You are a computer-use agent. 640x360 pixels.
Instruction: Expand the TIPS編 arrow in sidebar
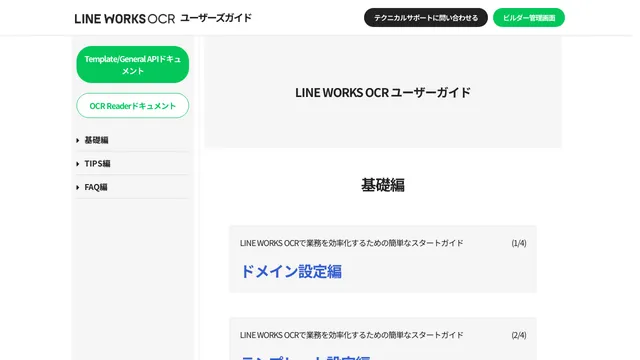tap(78, 164)
